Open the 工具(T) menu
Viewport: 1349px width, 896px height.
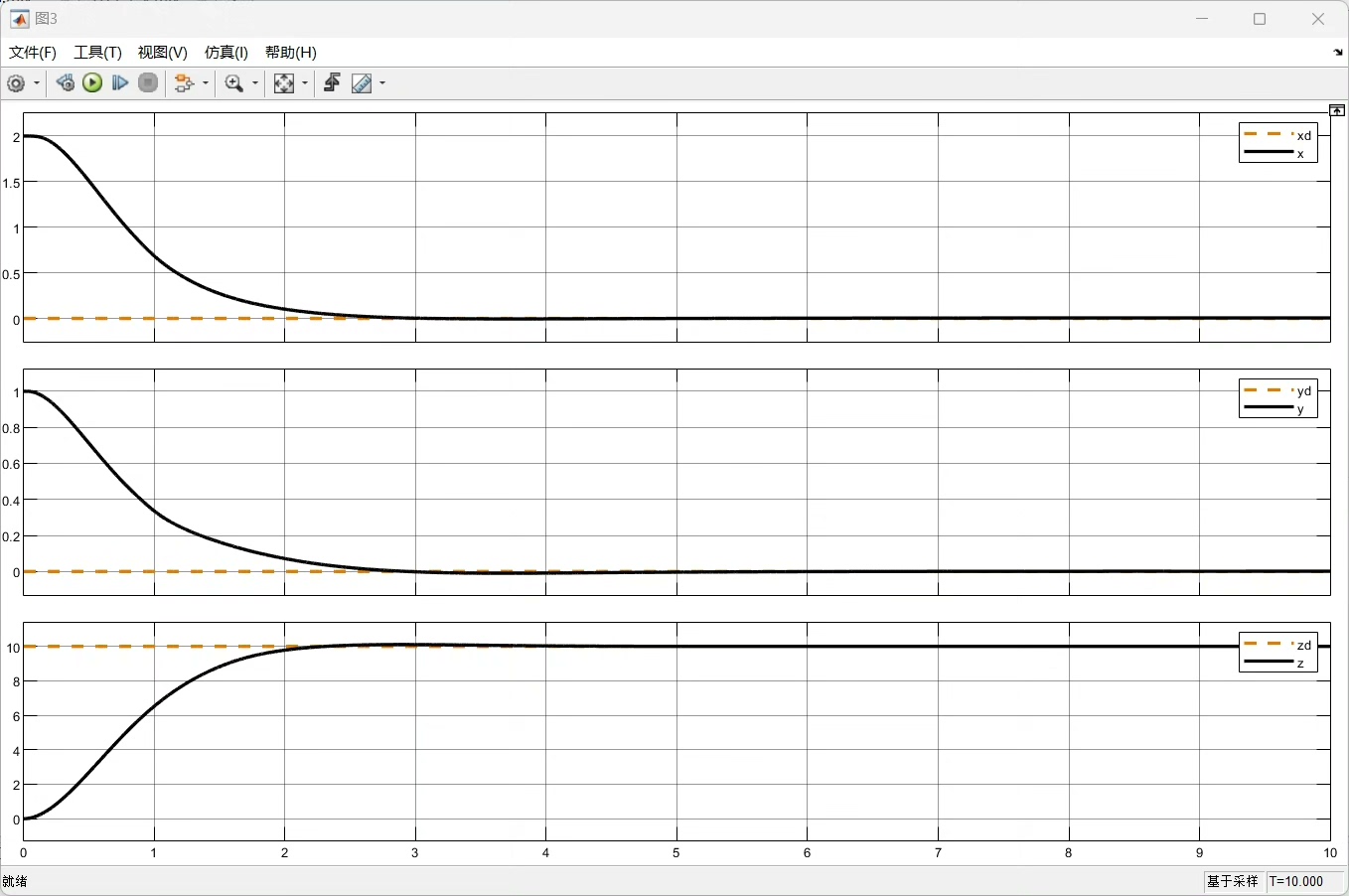point(97,53)
